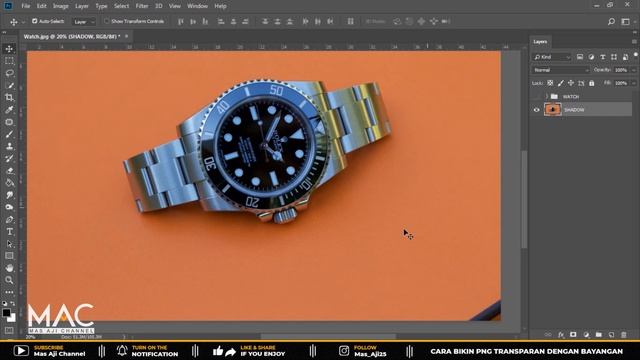This screenshot has height=360, width=640.
Task: Close the Watch.jpg document tab
Action: pos(127,36)
